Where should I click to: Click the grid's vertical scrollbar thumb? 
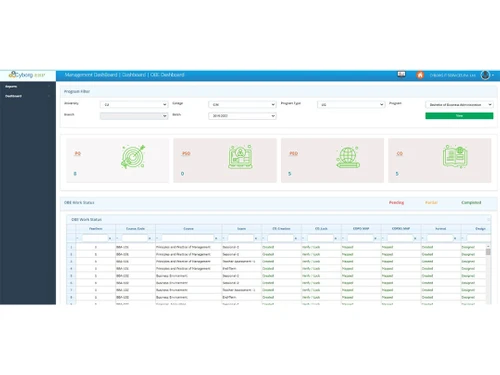(x=488, y=252)
